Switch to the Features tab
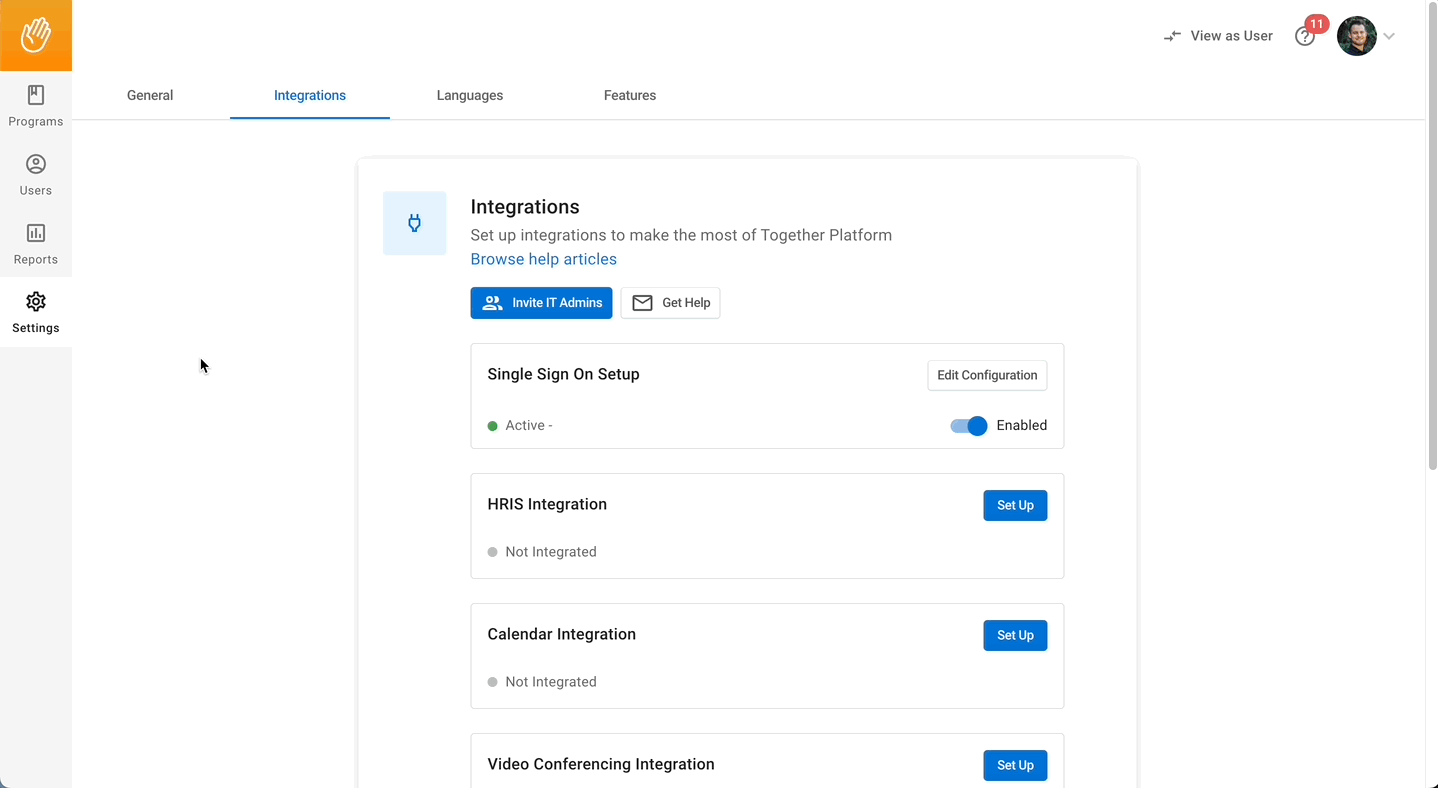Viewport: 1438px width, 788px height. [630, 96]
